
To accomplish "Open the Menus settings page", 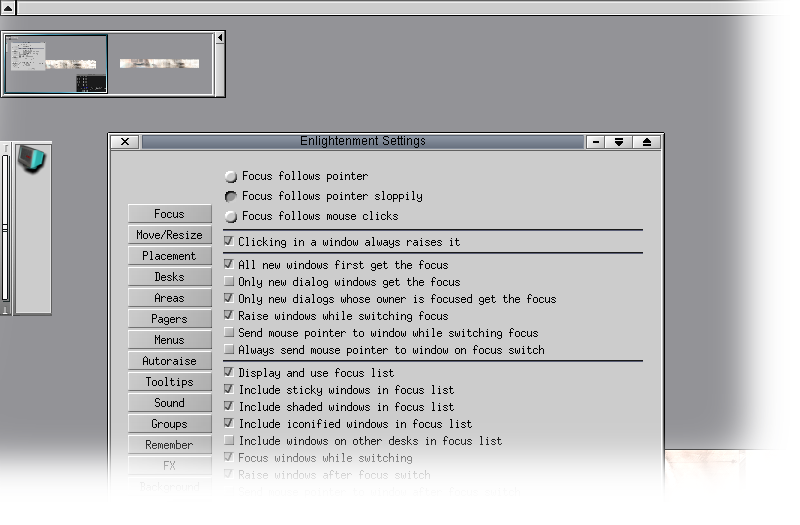I will click(169, 339).
